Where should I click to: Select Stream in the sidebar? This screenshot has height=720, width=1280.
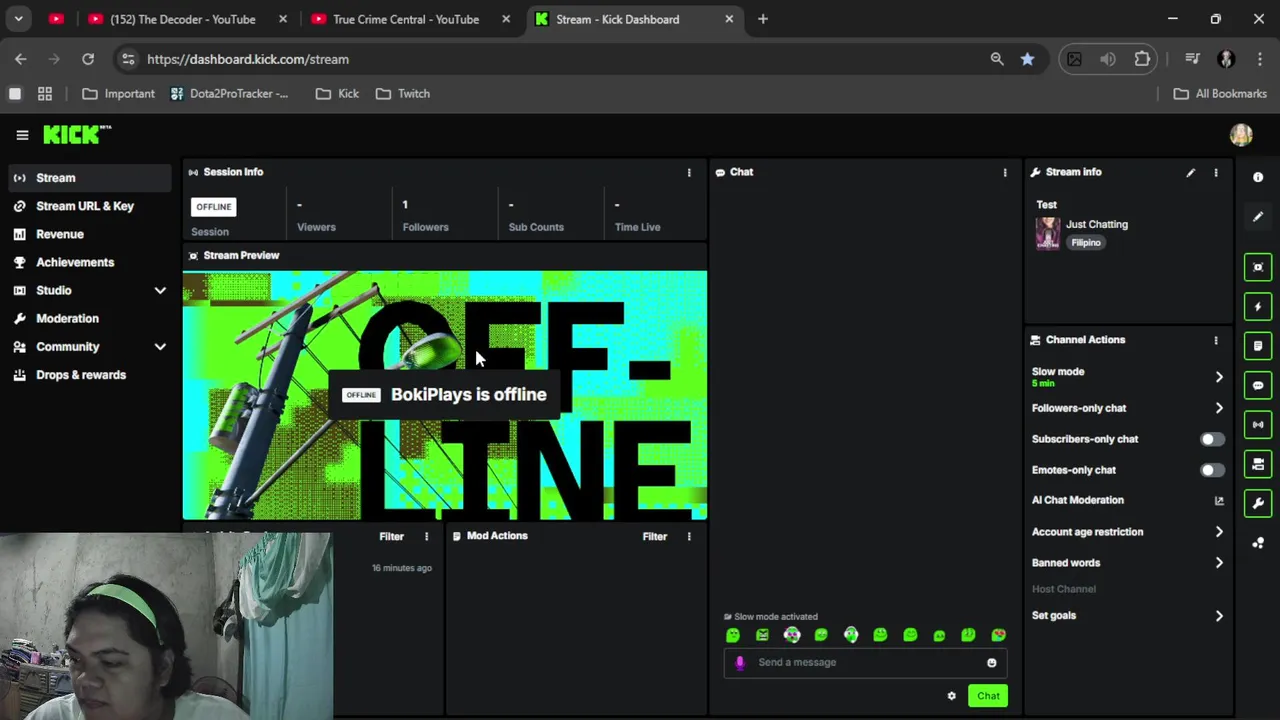coord(90,178)
